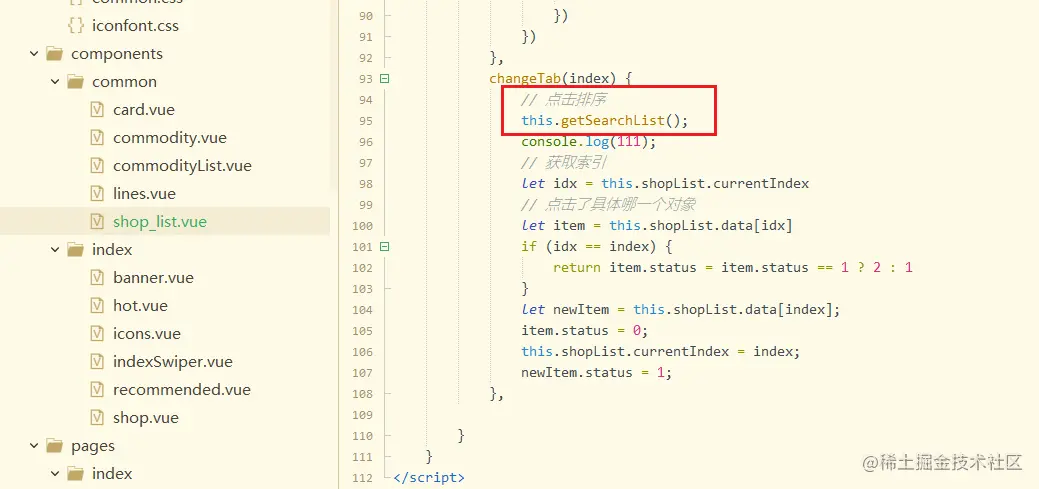Collapse the pages folder chevron
The height and width of the screenshot is (489, 1039).
pos(34,446)
